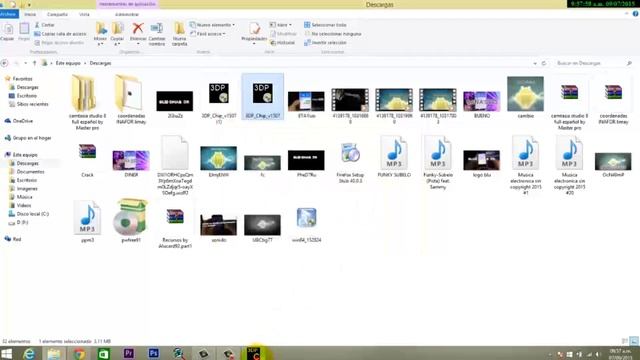Select Red in navigation pane
The height and width of the screenshot is (360, 640).
pyautogui.click(x=17, y=239)
